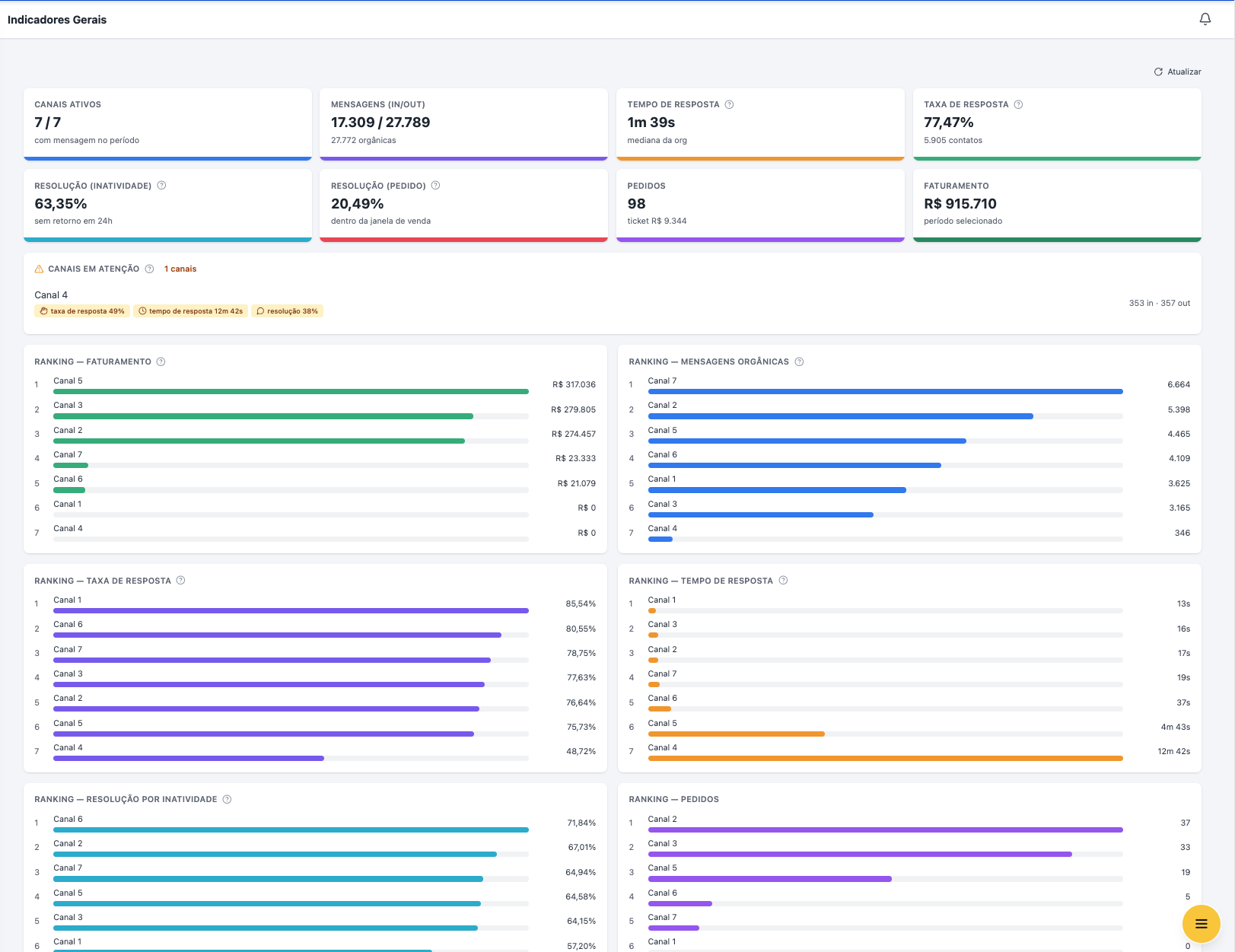Screen dimensions: 1235x952
Task: Click Canal 7 label in Pedidos ranking
Action: [662, 917]
